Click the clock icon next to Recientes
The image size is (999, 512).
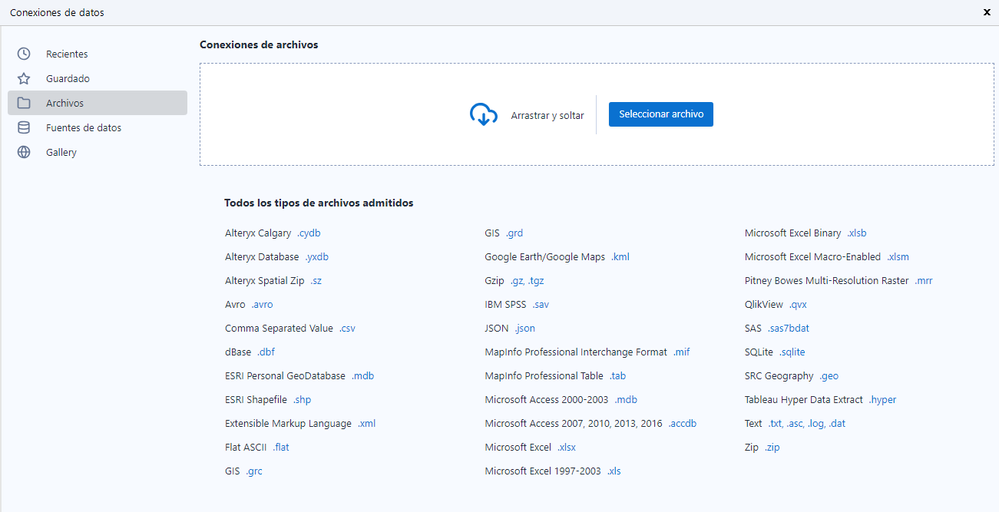24,54
